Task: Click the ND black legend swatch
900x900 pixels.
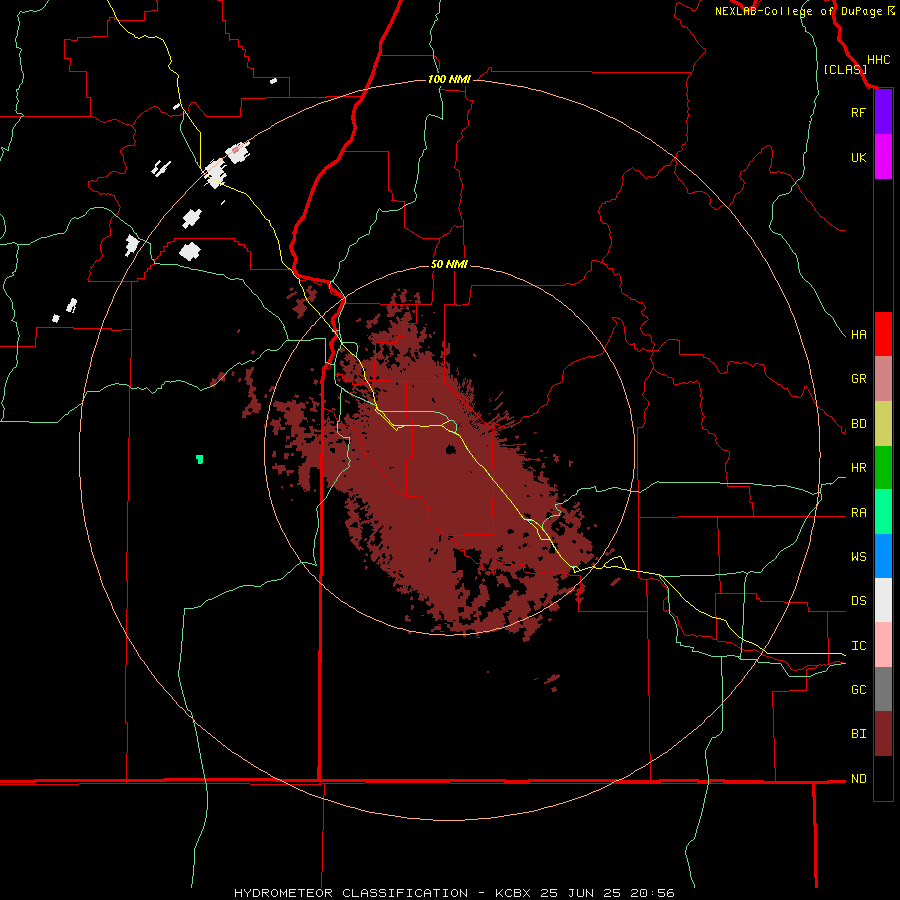Action: click(883, 778)
